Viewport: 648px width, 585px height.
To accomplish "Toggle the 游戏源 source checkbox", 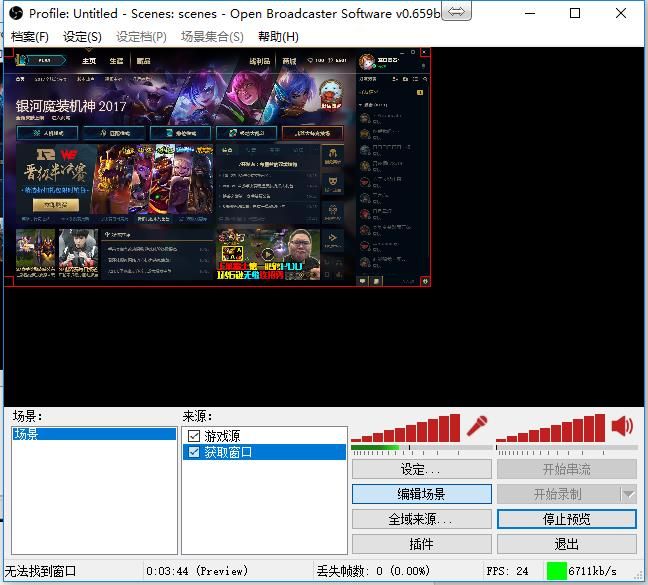I will tap(194, 435).
